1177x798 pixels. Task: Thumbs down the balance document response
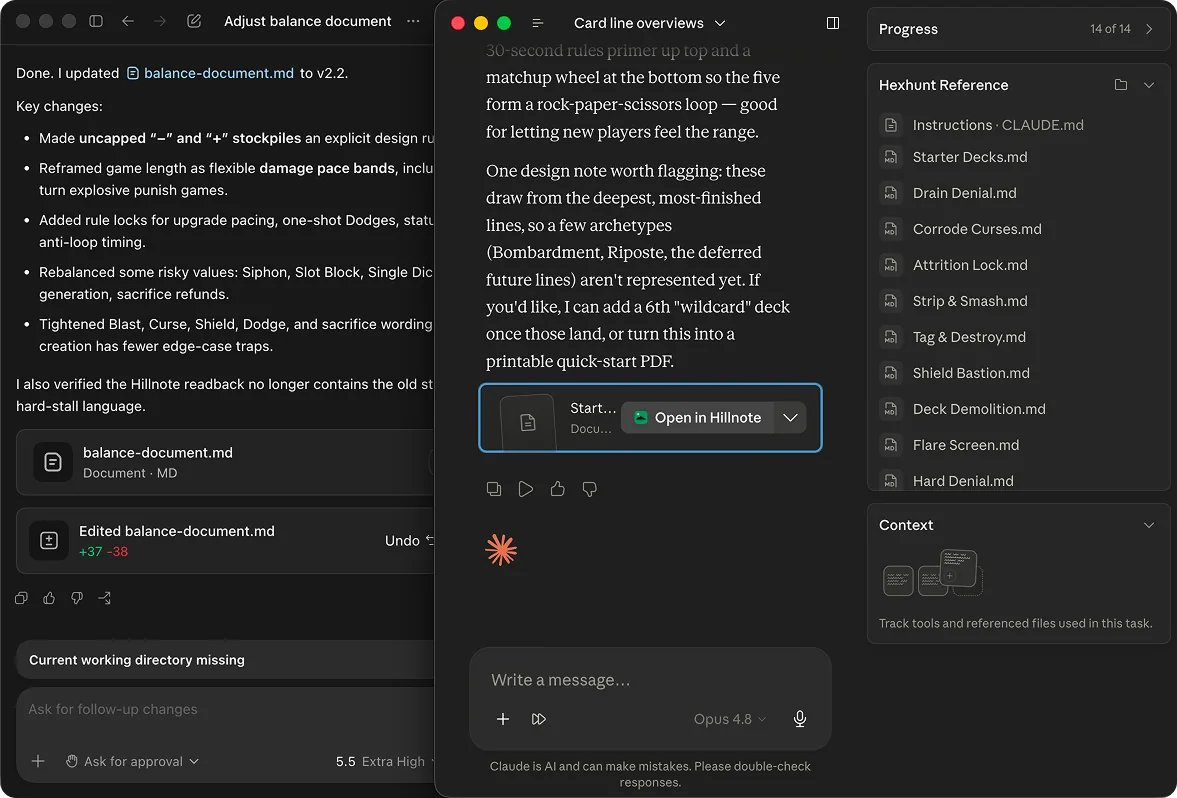coord(77,598)
